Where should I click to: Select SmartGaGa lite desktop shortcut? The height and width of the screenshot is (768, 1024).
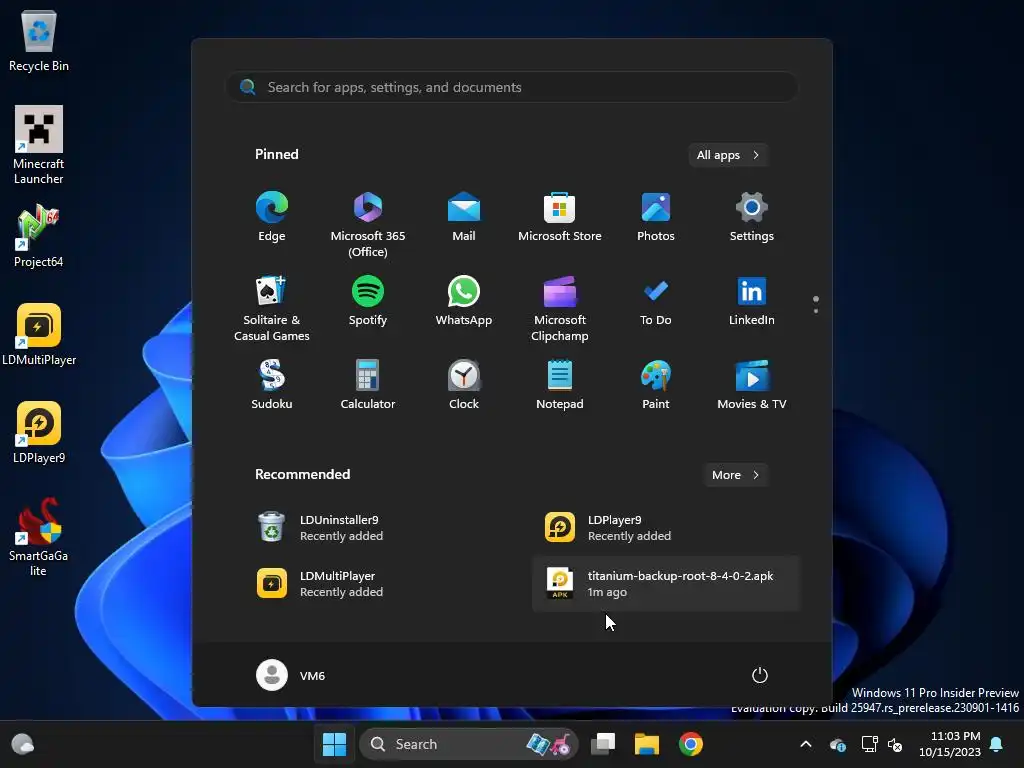(x=39, y=537)
